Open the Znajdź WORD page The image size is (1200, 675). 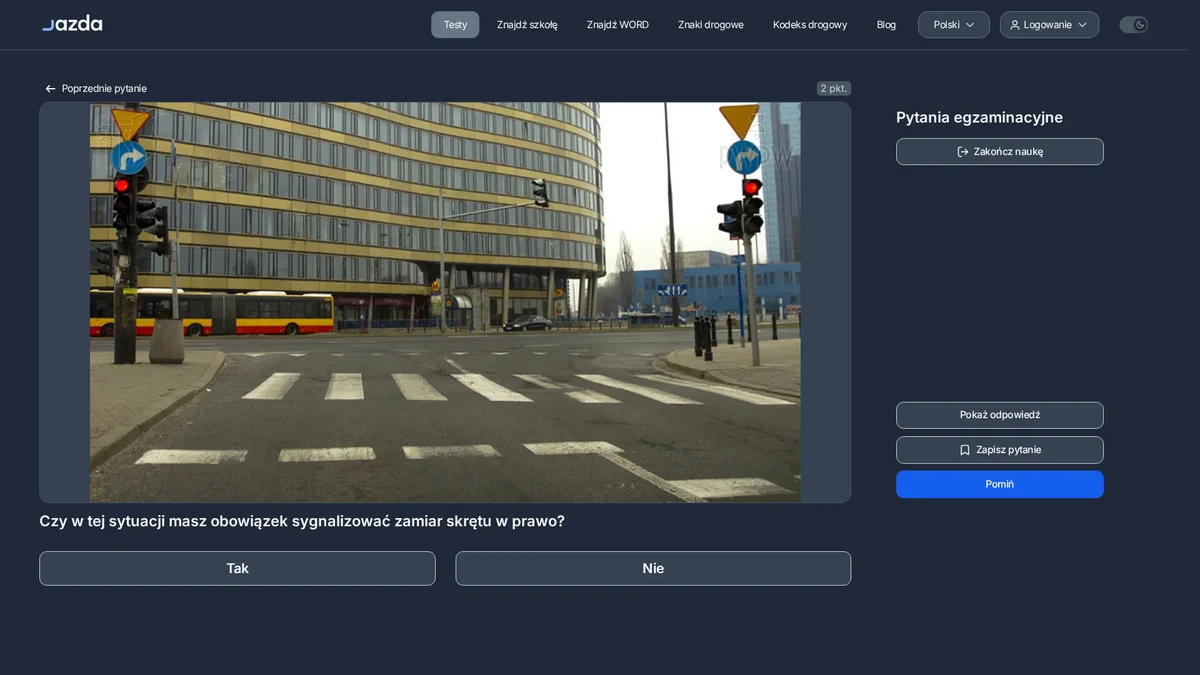[x=618, y=25]
